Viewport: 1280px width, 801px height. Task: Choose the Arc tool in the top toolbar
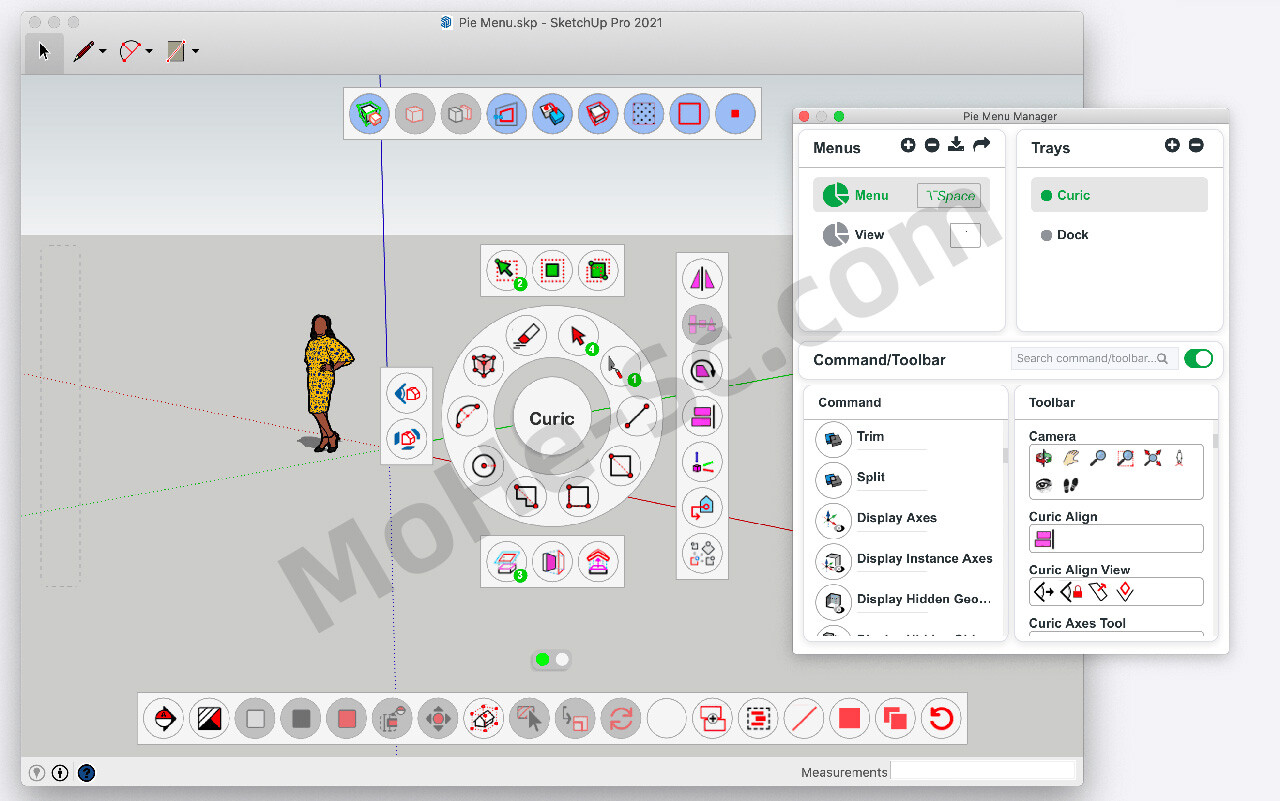click(130, 51)
